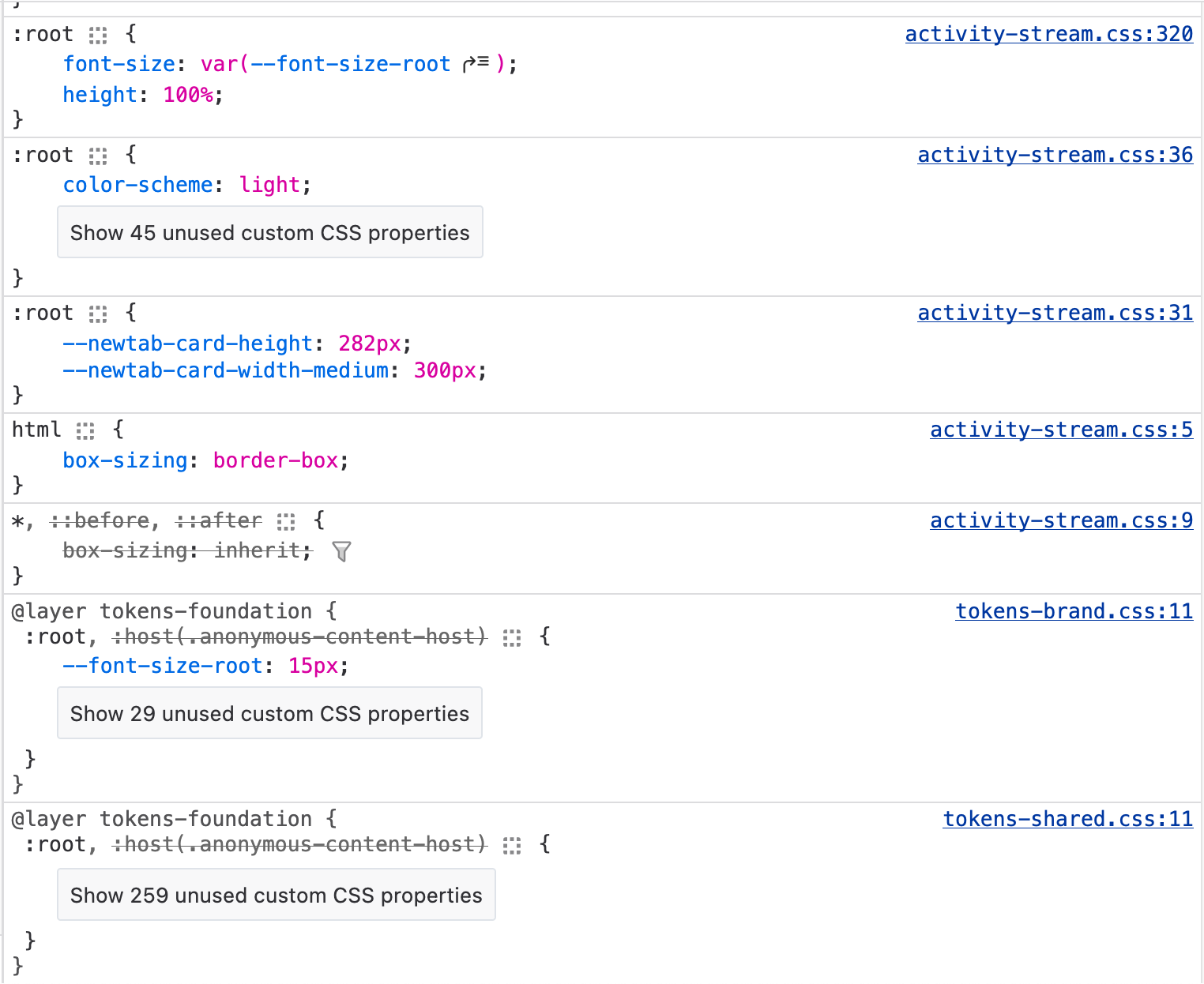Toggle the highlighter icon beside the html rule
This screenshot has height=984, width=1204.
(x=85, y=430)
